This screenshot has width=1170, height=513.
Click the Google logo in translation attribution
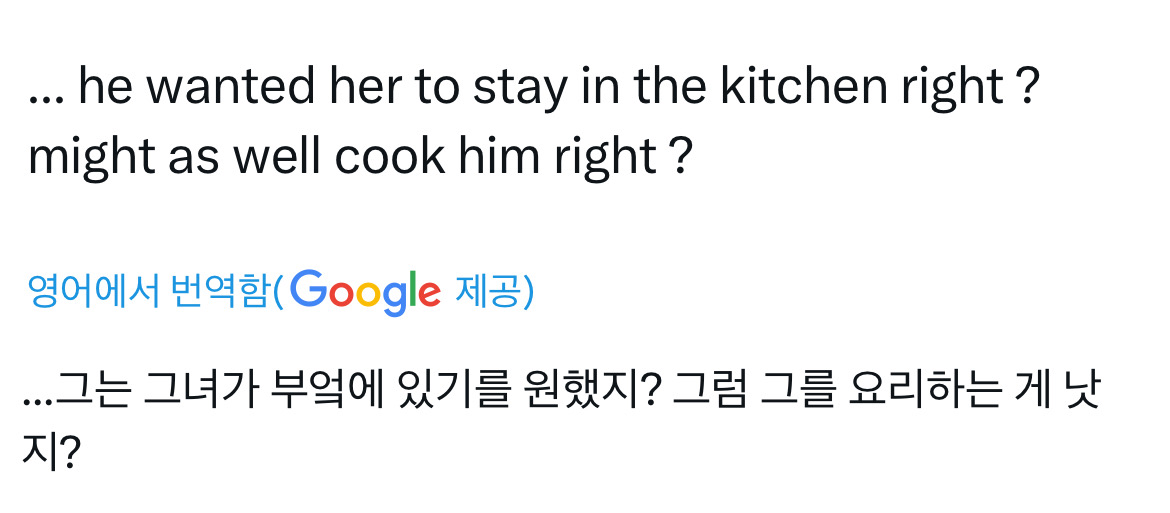point(365,293)
